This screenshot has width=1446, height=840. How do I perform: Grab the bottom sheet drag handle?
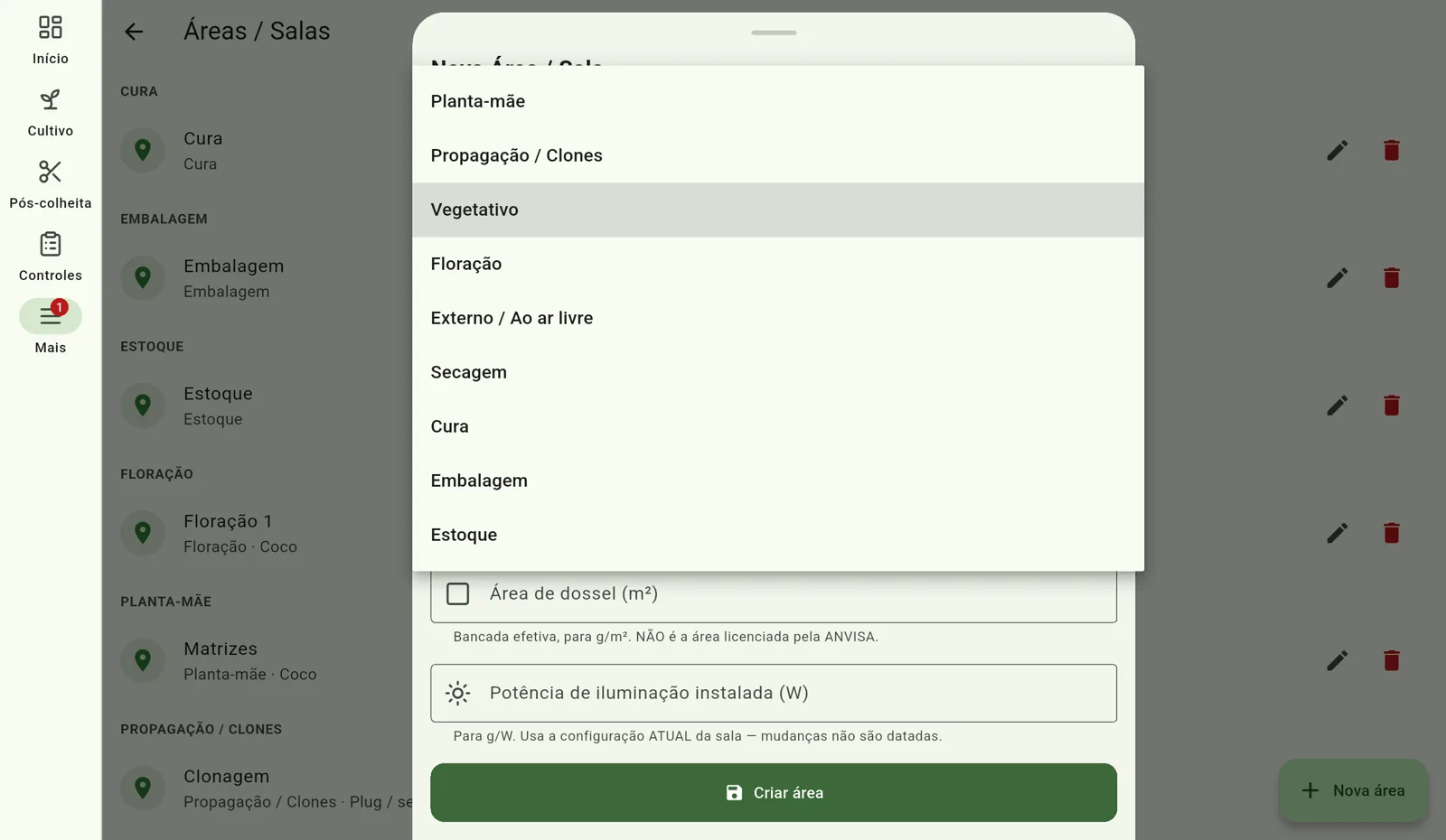tap(774, 33)
